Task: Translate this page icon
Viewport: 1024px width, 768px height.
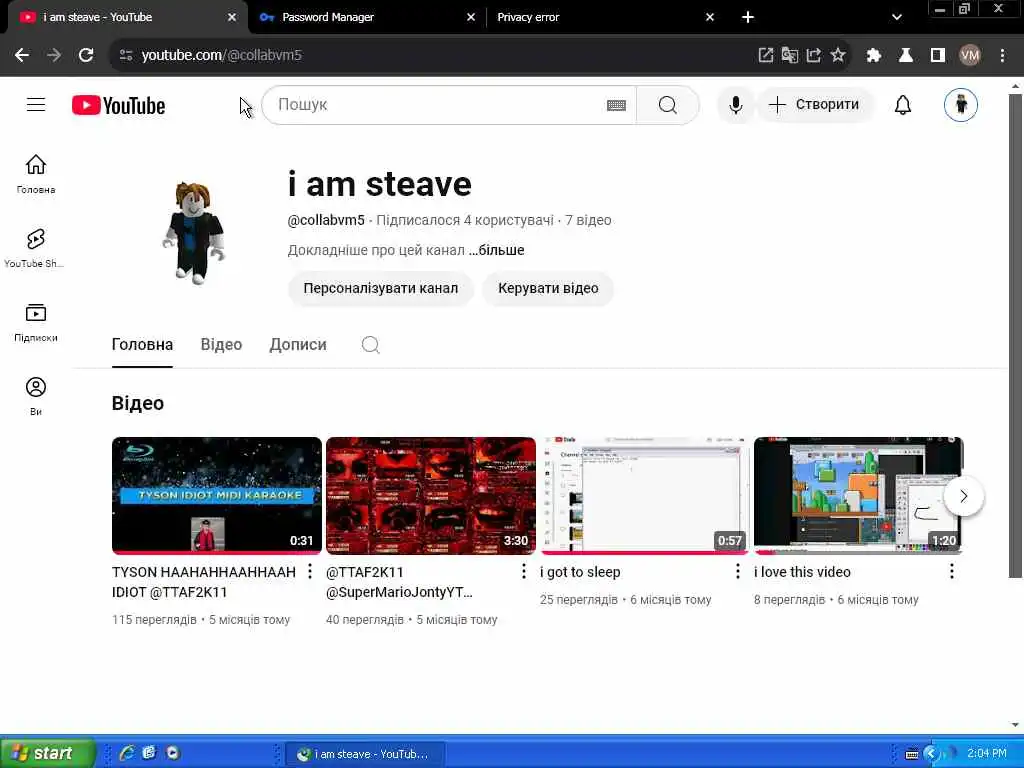Action: tap(790, 56)
